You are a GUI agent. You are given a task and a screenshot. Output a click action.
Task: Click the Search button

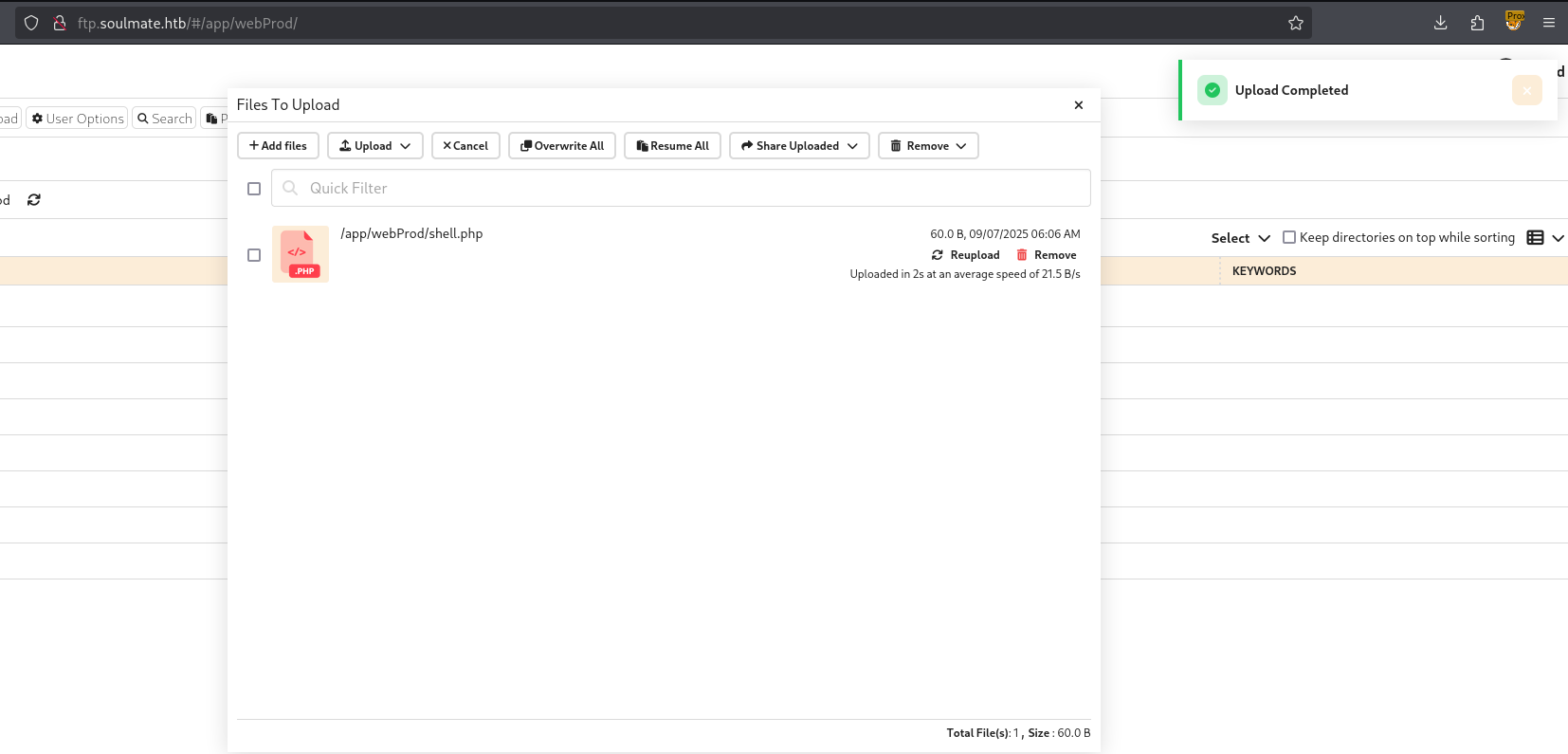(x=164, y=119)
